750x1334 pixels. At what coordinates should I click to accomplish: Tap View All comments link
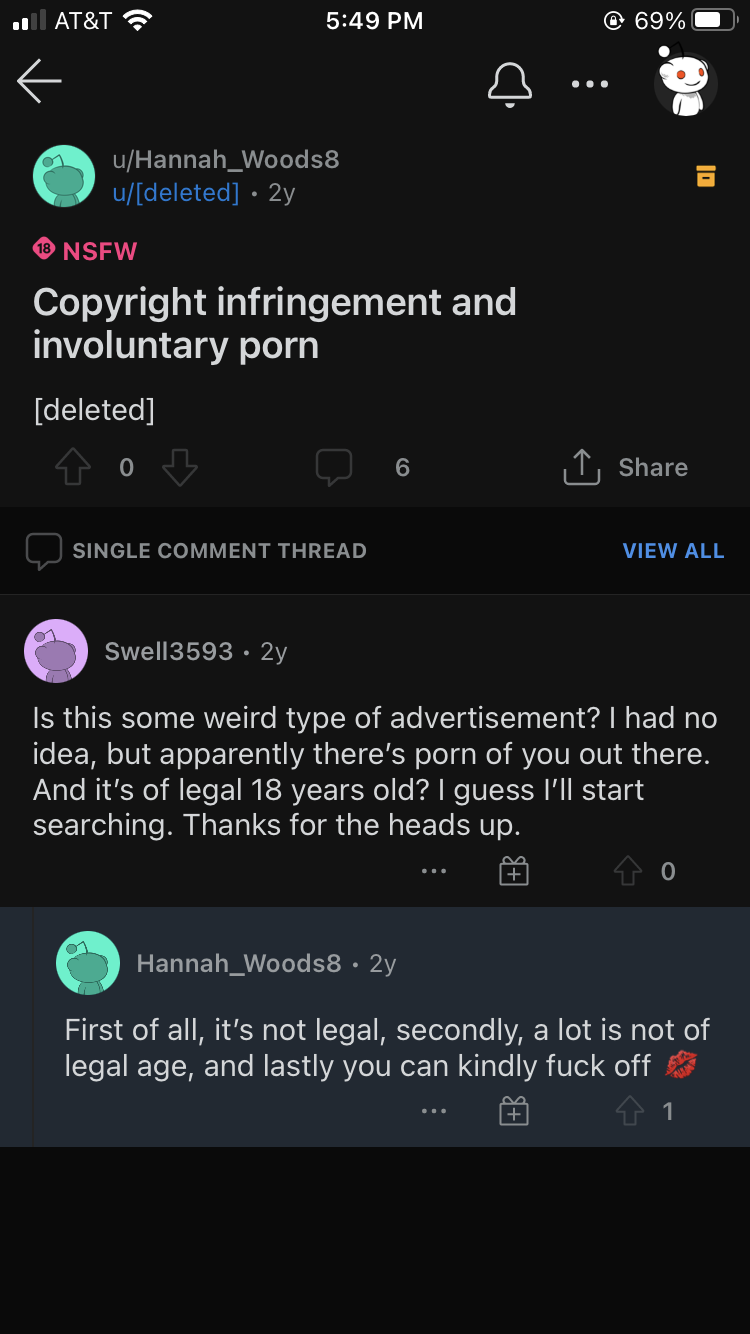[673, 551]
